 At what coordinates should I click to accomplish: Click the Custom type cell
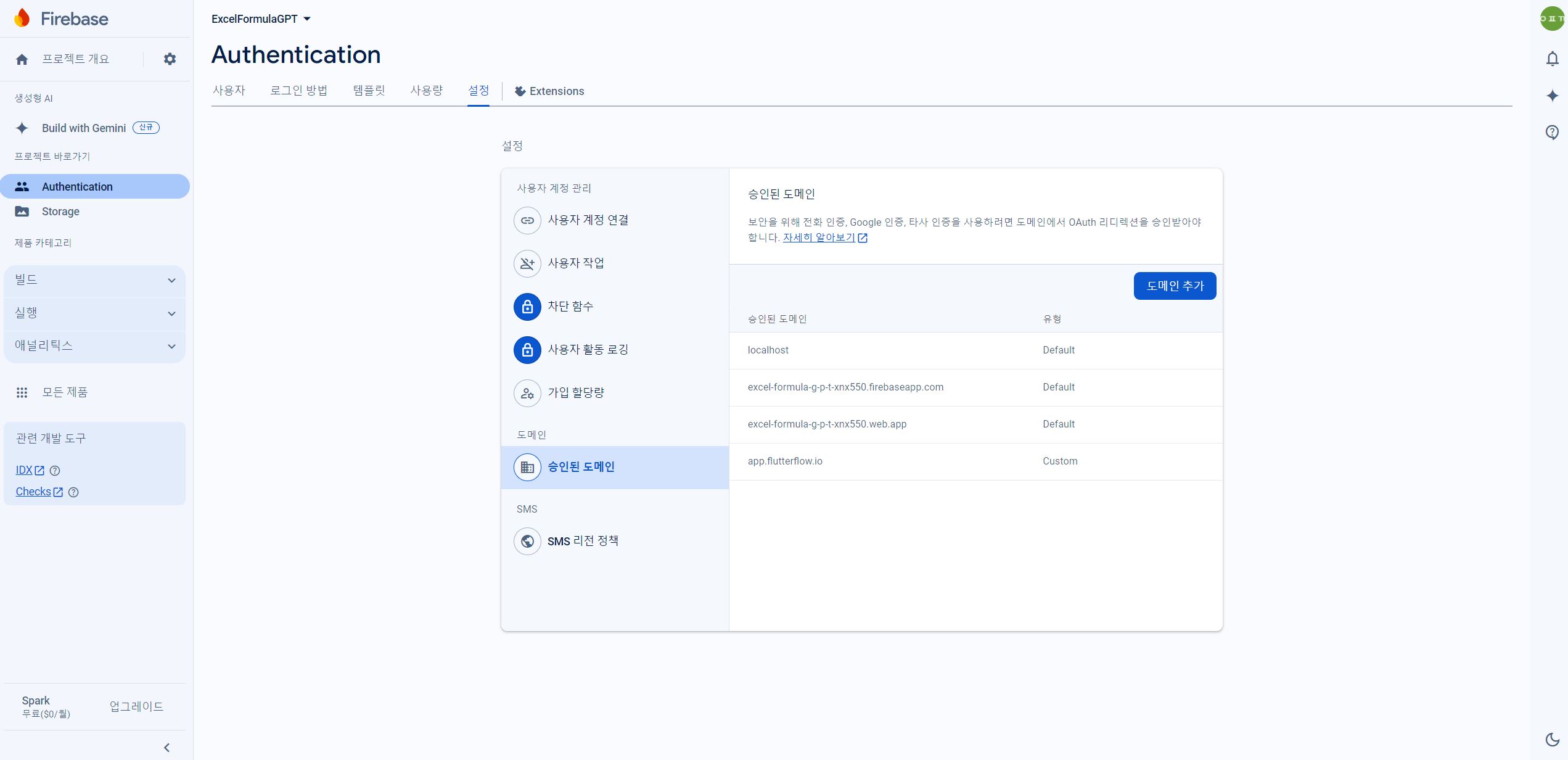click(x=1060, y=461)
